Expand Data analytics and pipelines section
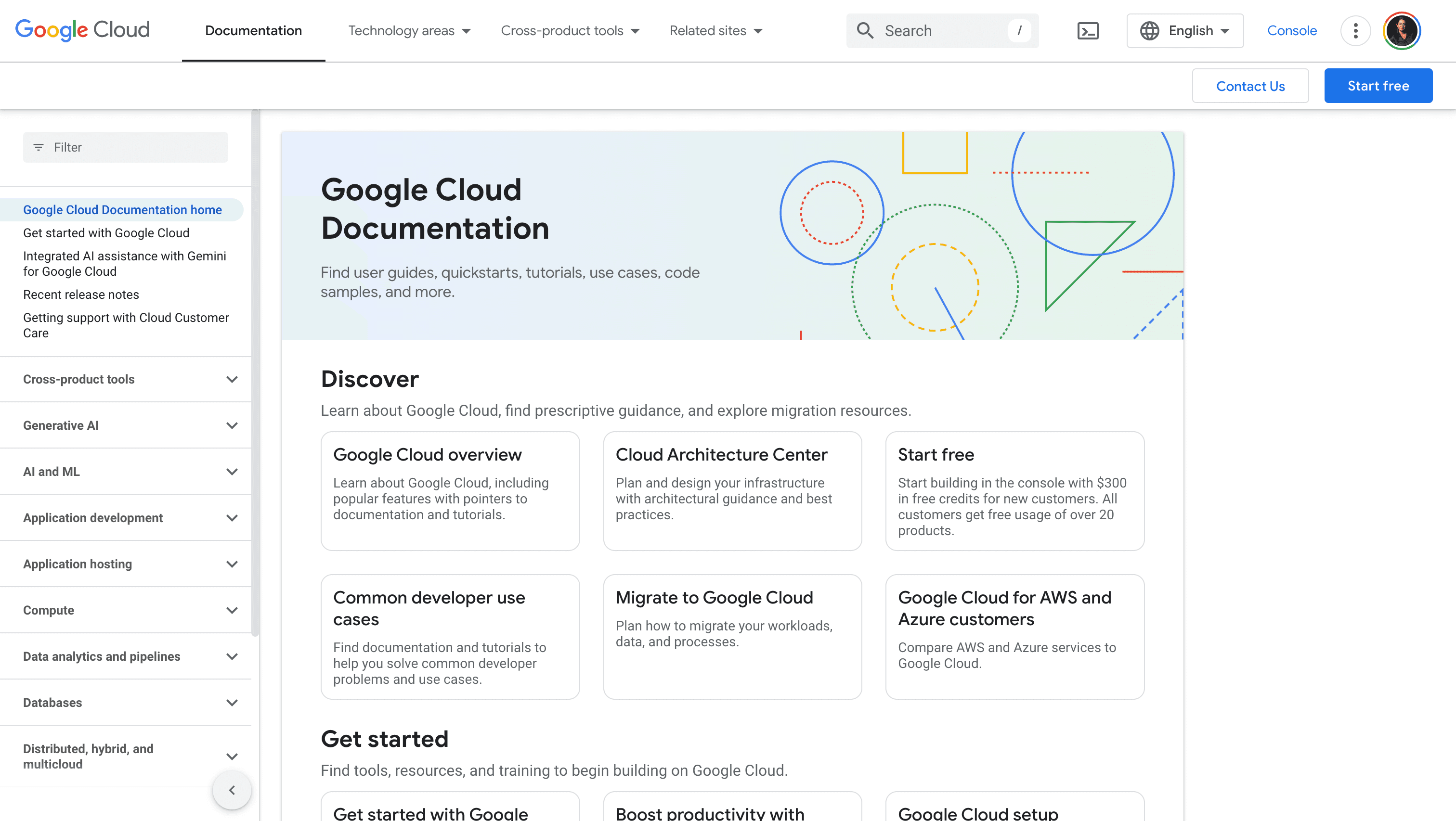This screenshot has height=821, width=1456. pos(126,656)
